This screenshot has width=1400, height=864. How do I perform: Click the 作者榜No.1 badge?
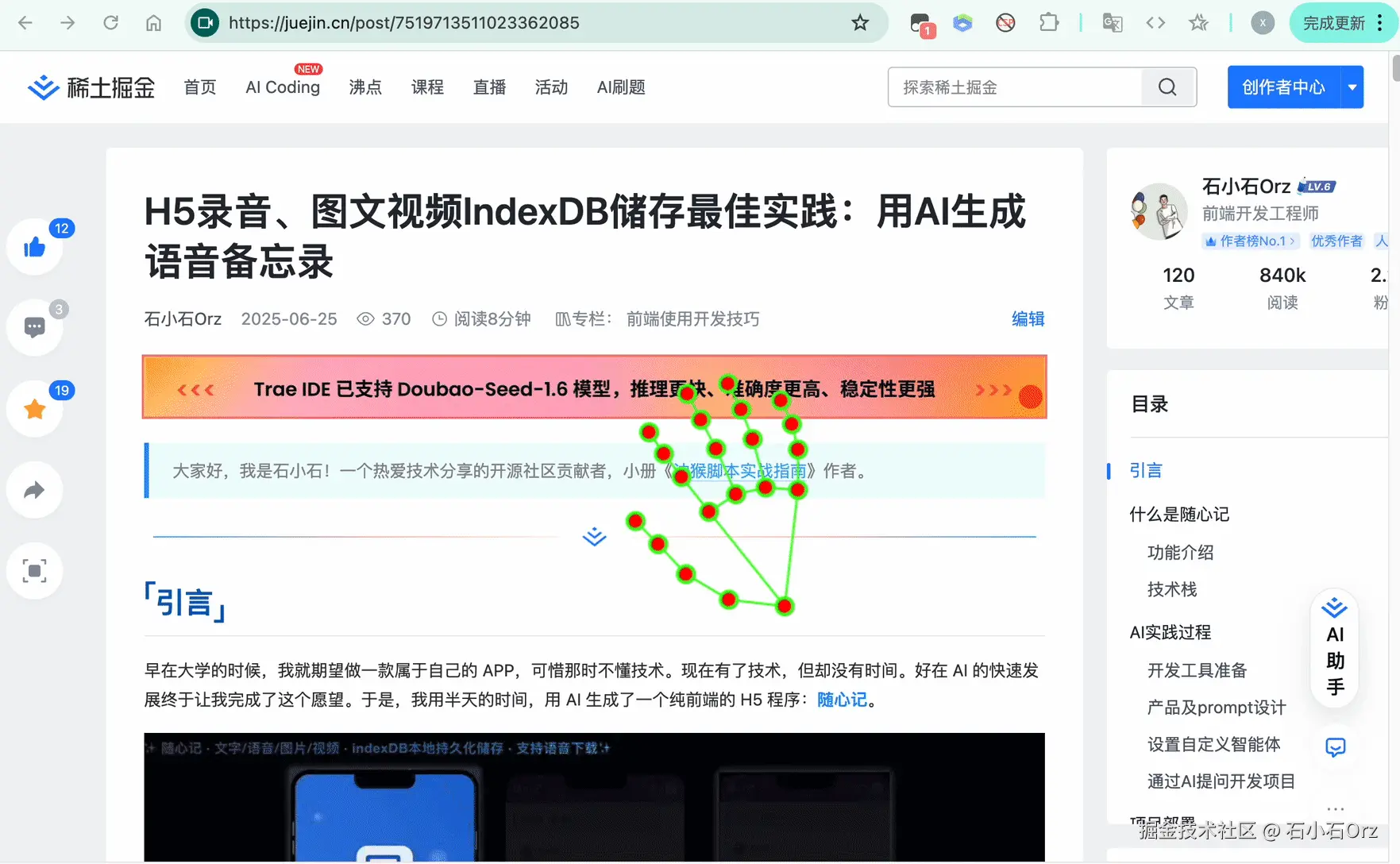[1251, 241]
